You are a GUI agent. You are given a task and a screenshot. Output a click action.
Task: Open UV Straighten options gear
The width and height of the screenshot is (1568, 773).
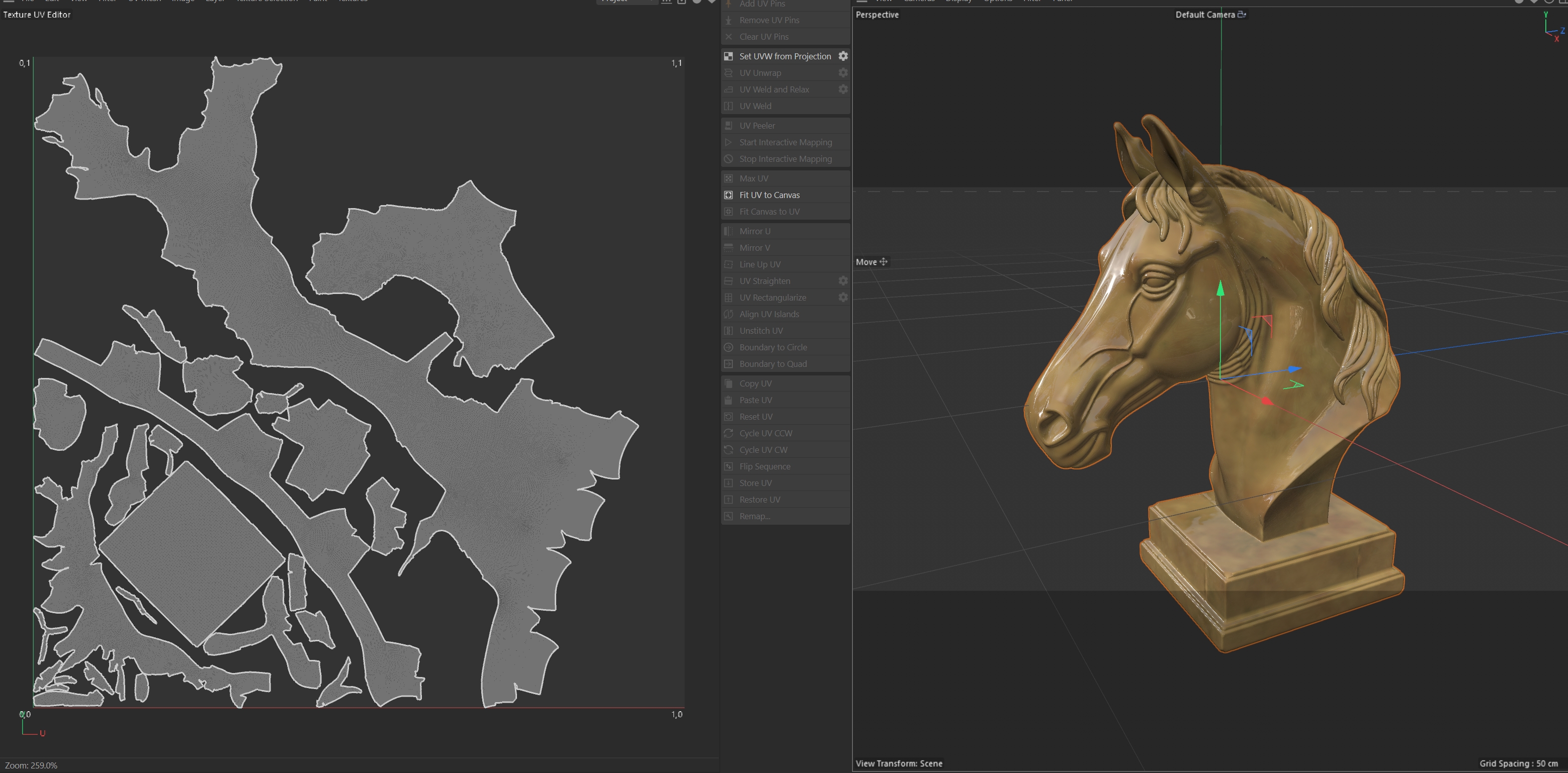843,281
